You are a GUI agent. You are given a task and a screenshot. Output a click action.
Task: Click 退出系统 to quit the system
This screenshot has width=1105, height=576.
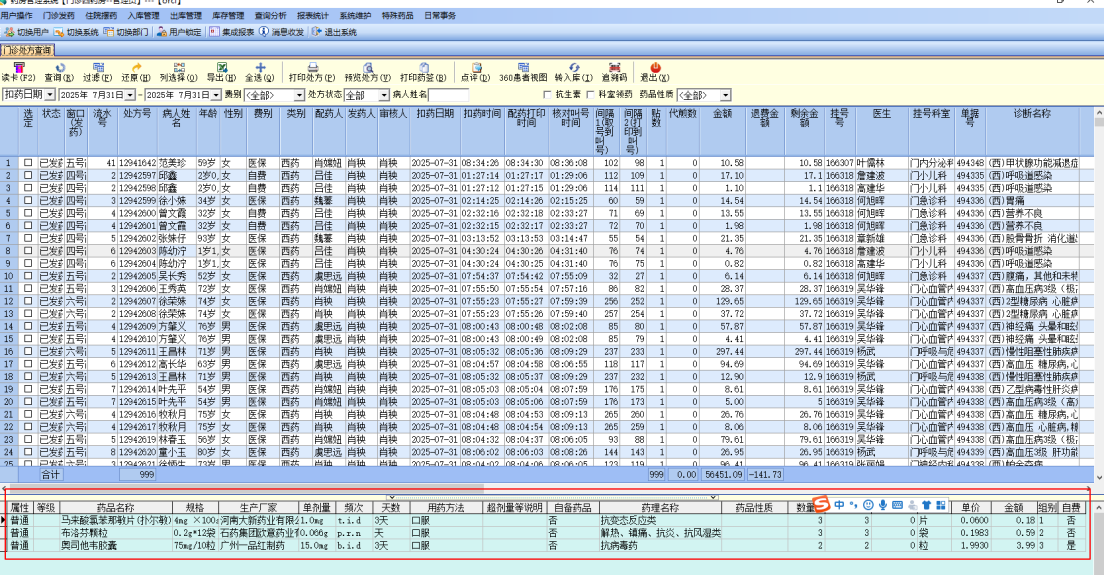334,32
